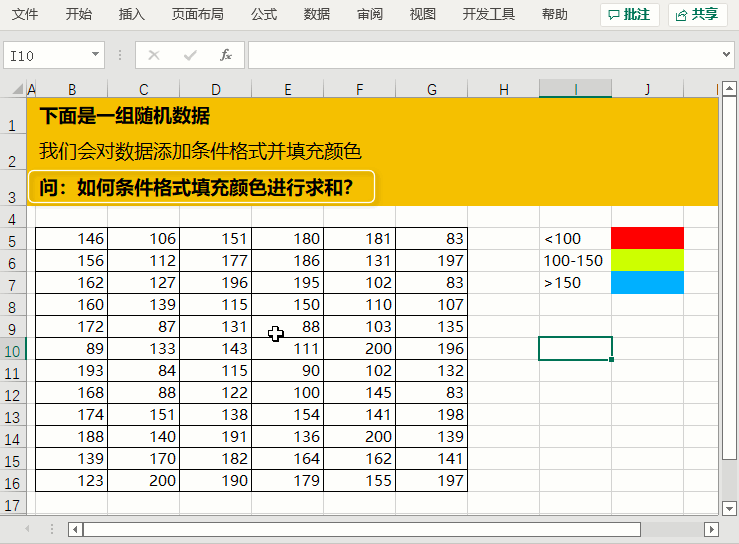The image size is (739, 544).
Task: Select column B header
Action: coord(72,89)
